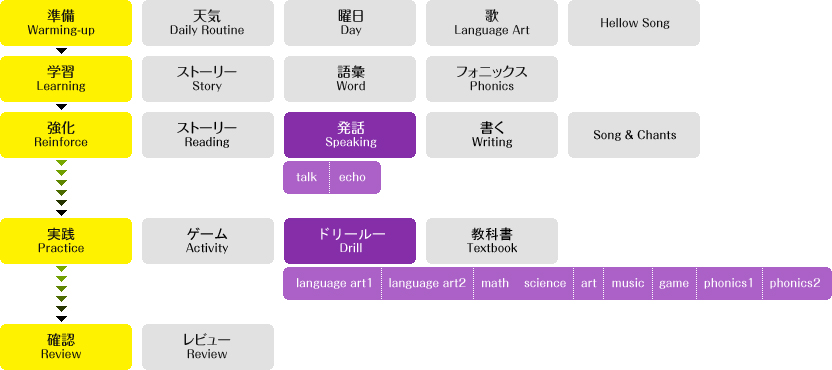Choose the talk sub-item under Speaking
The height and width of the screenshot is (370, 832).
tap(306, 177)
